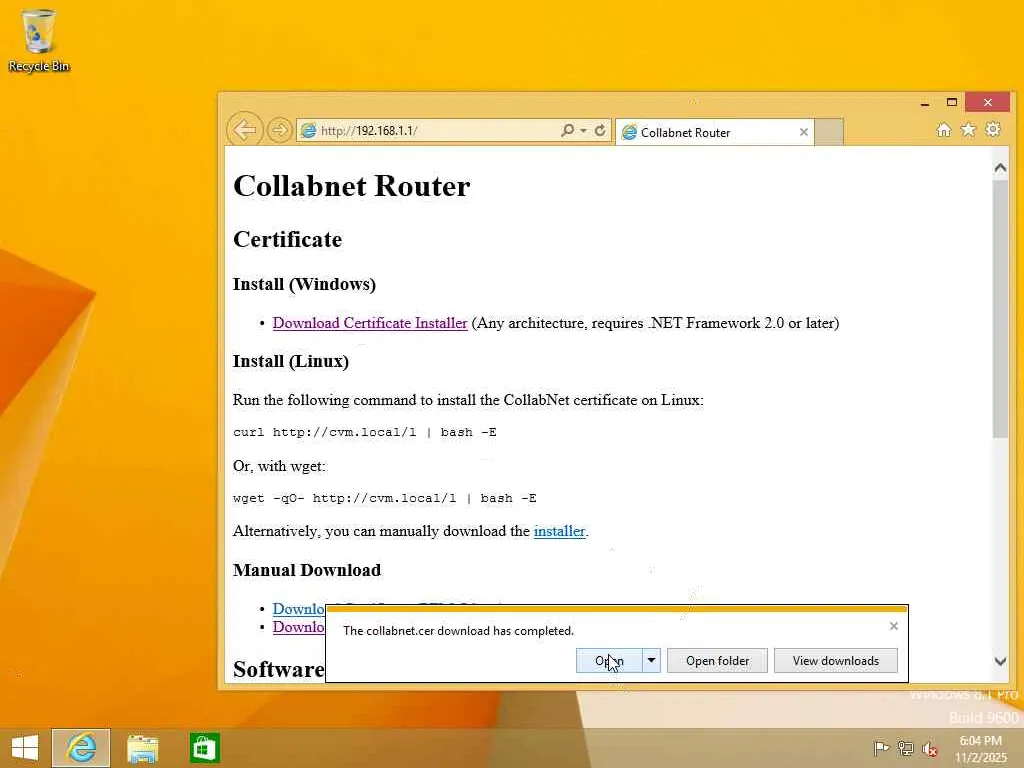This screenshot has height=768, width=1024.
Task: Click the curl command text line
Action: (364, 432)
